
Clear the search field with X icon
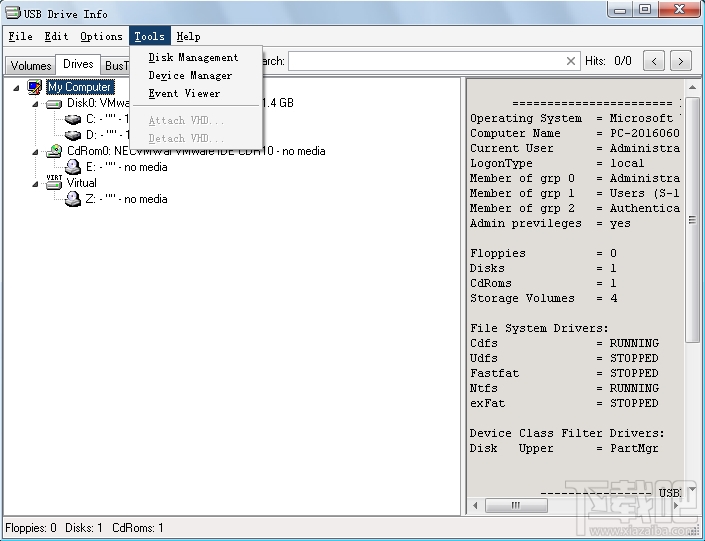coord(571,61)
